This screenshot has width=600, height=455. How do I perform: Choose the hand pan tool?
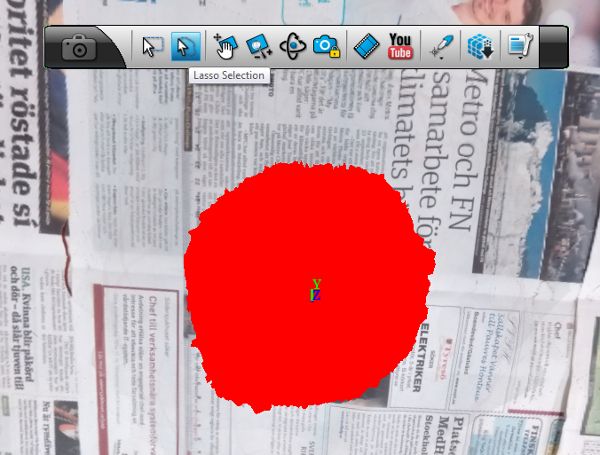tap(226, 47)
